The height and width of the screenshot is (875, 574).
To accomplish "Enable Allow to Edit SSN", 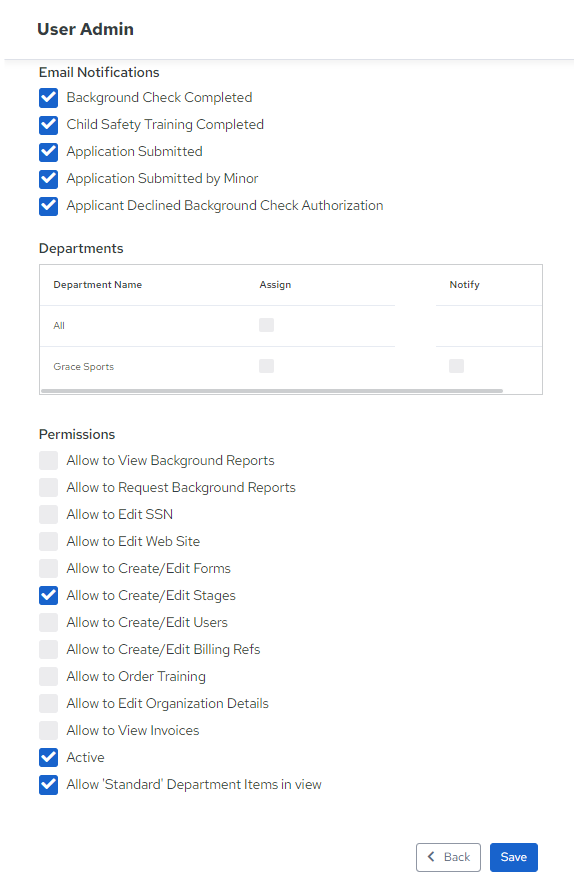I will (x=49, y=515).
